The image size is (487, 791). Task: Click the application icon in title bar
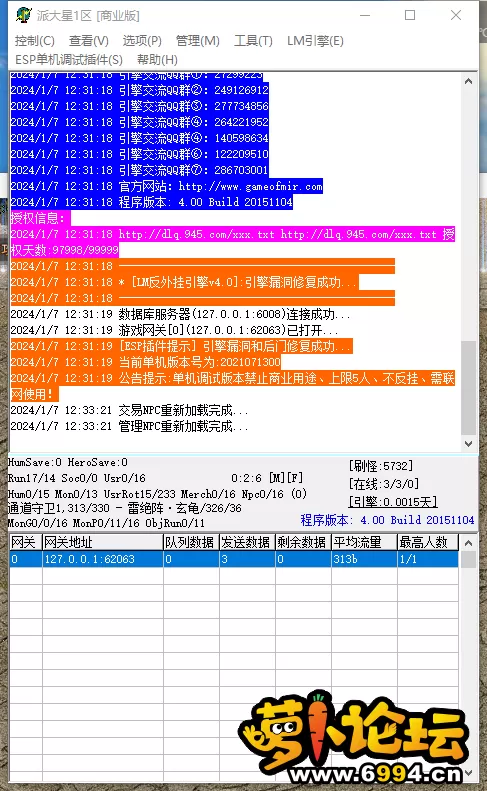(x=23, y=15)
